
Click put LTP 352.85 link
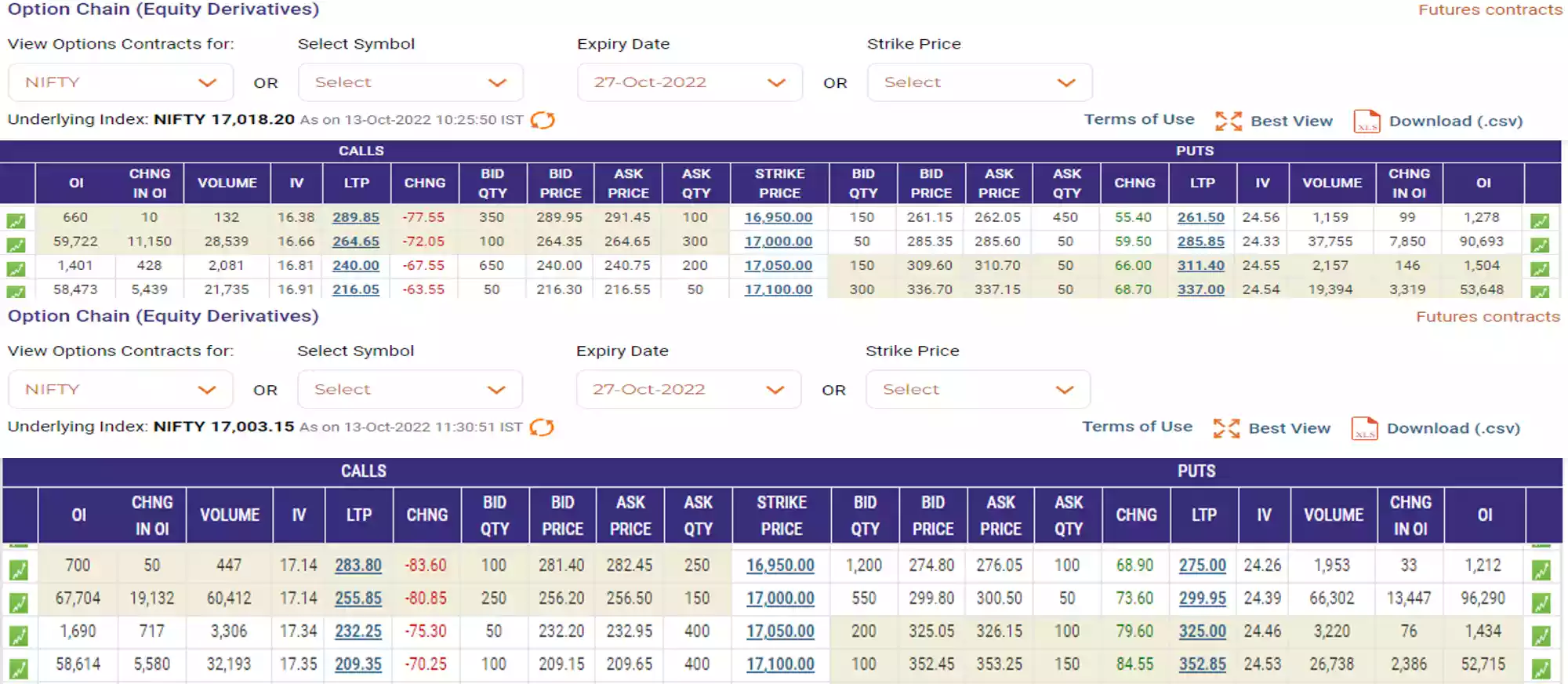[1203, 664]
